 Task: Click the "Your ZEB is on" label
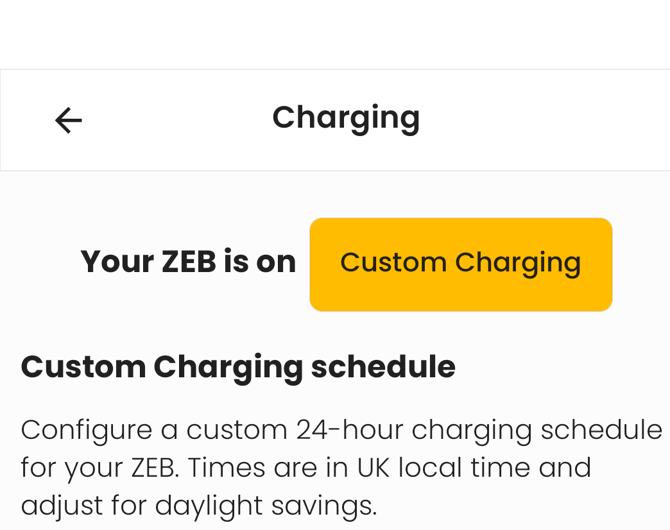coord(188,262)
